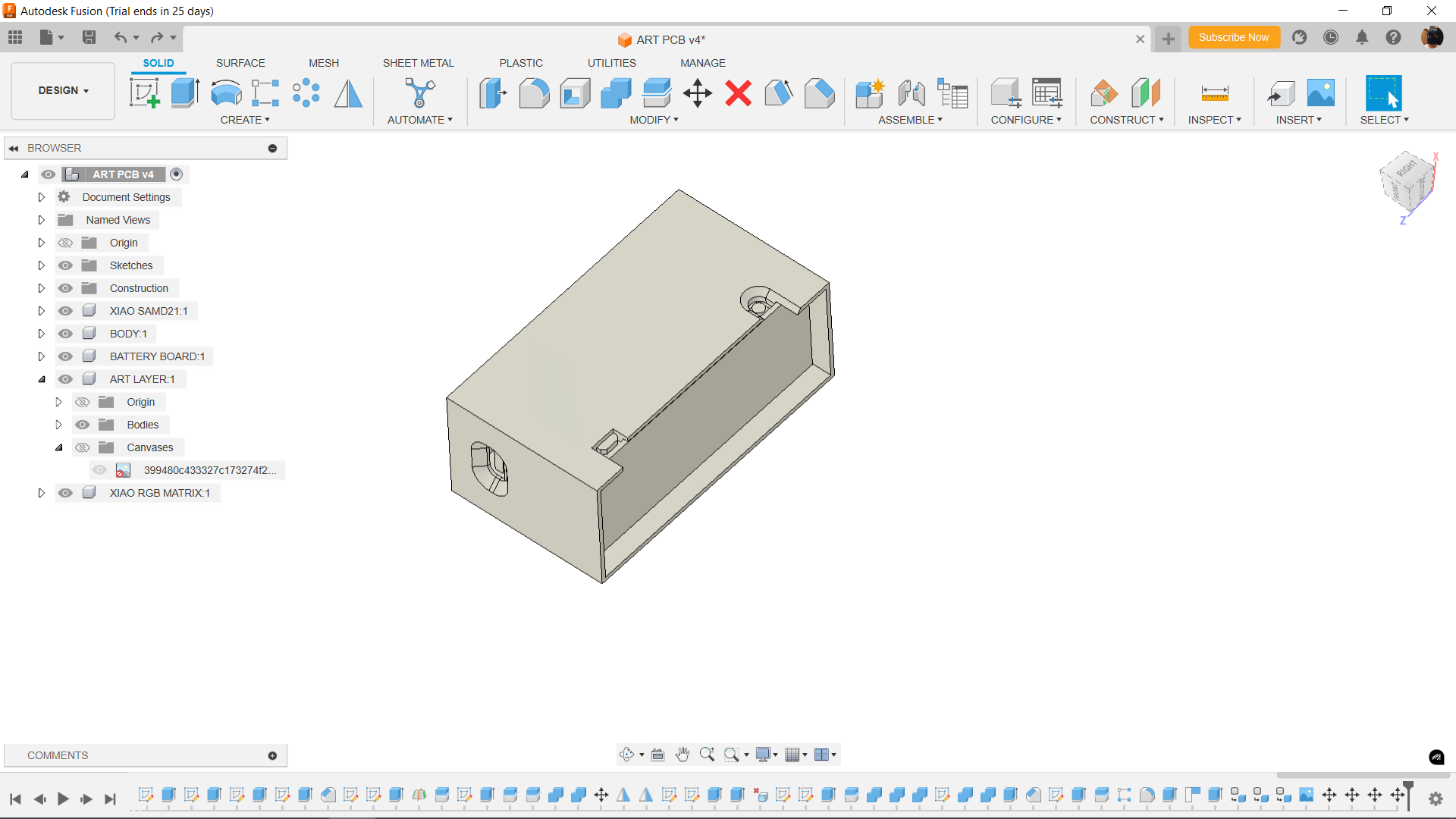Toggle Sketches folder visibility
1456x819 pixels.
click(x=65, y=265)
